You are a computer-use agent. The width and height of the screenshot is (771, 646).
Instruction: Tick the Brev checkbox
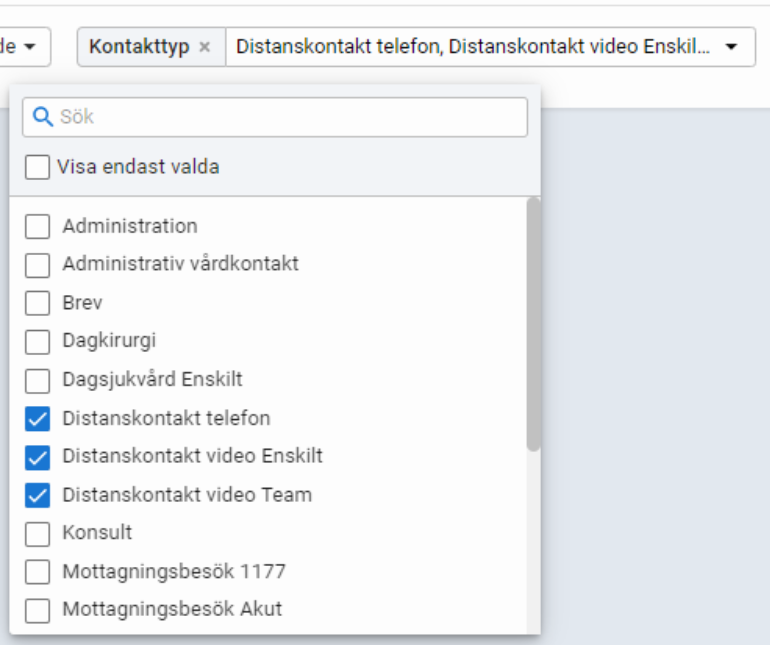37,303
